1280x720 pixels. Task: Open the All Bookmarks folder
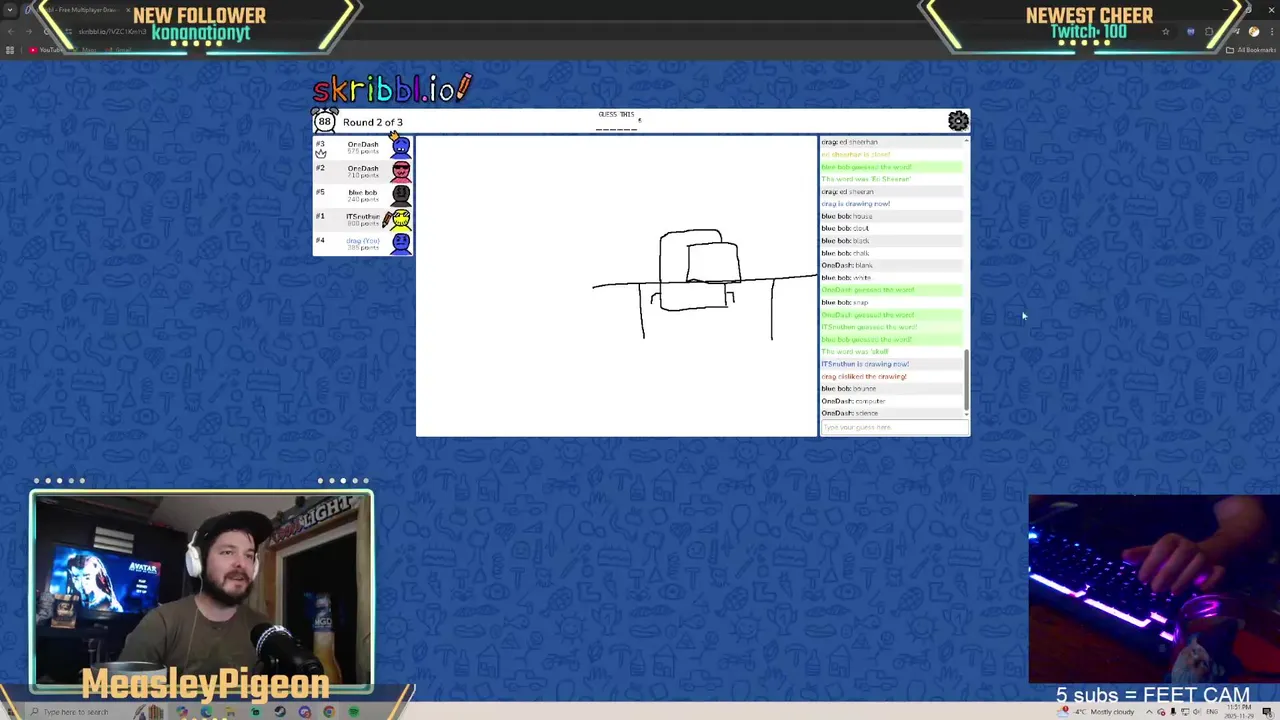1252,50
